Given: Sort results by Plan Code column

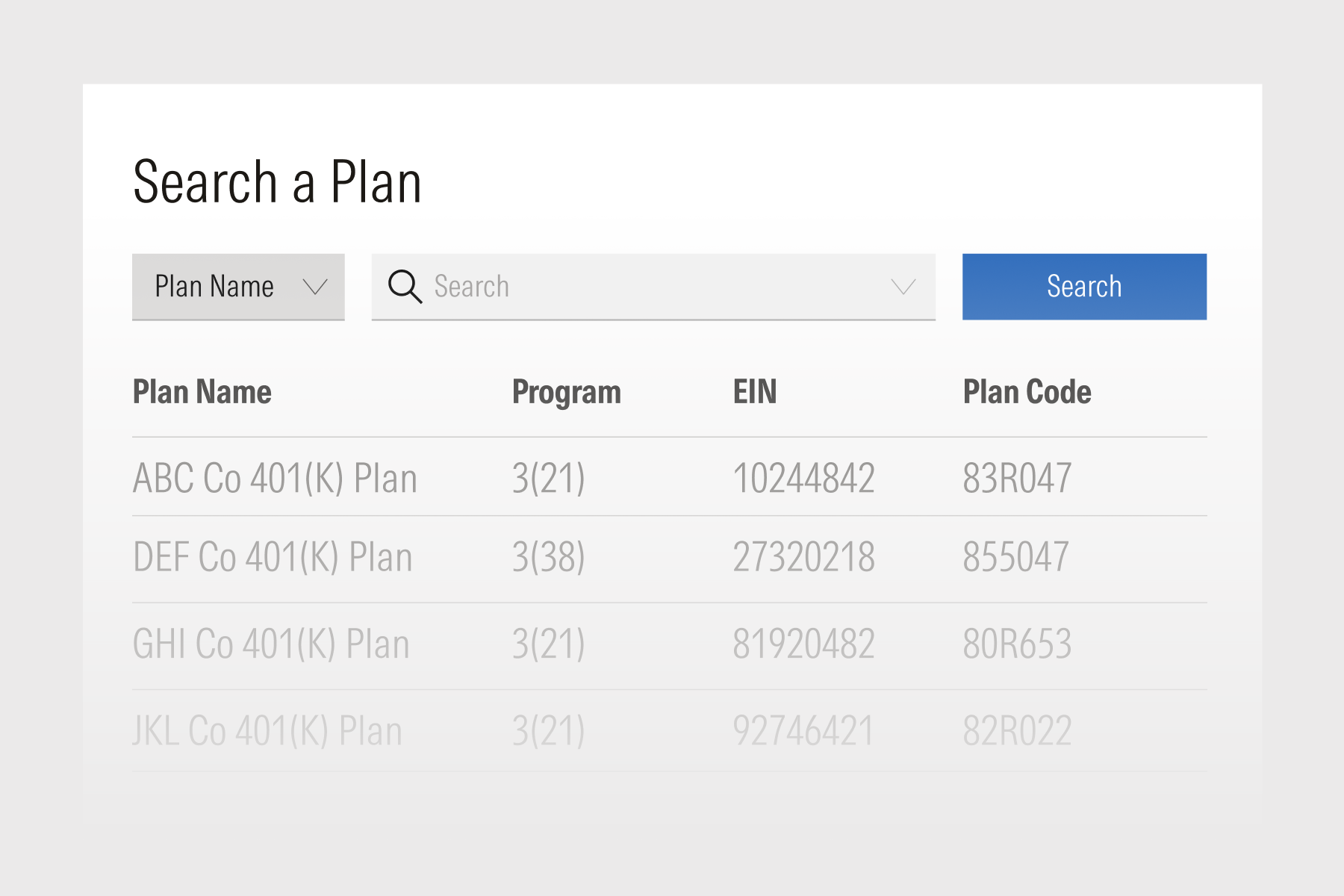Looking at the screenshot, I should [1027, 391].
